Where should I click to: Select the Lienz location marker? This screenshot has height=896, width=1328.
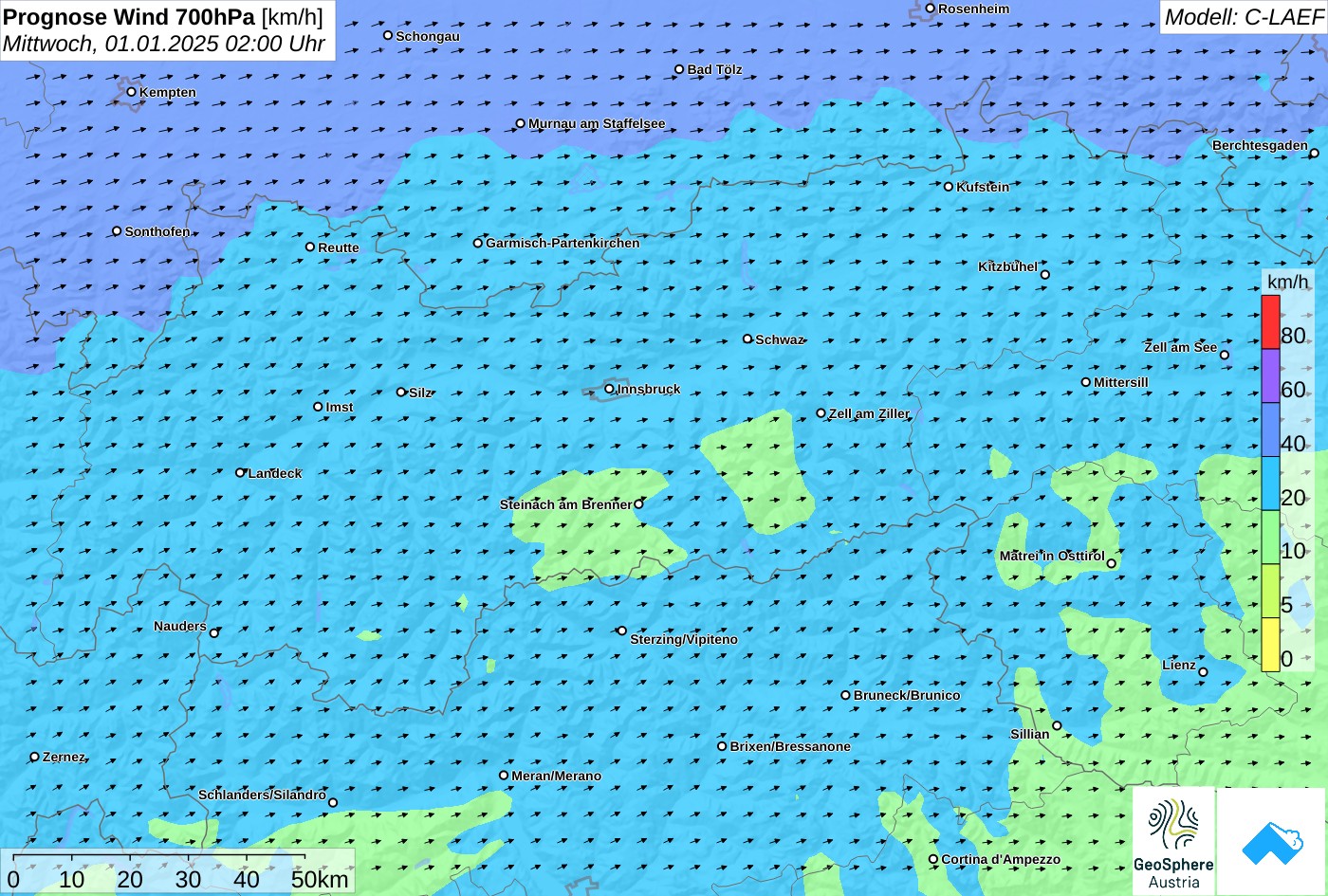1203,672
